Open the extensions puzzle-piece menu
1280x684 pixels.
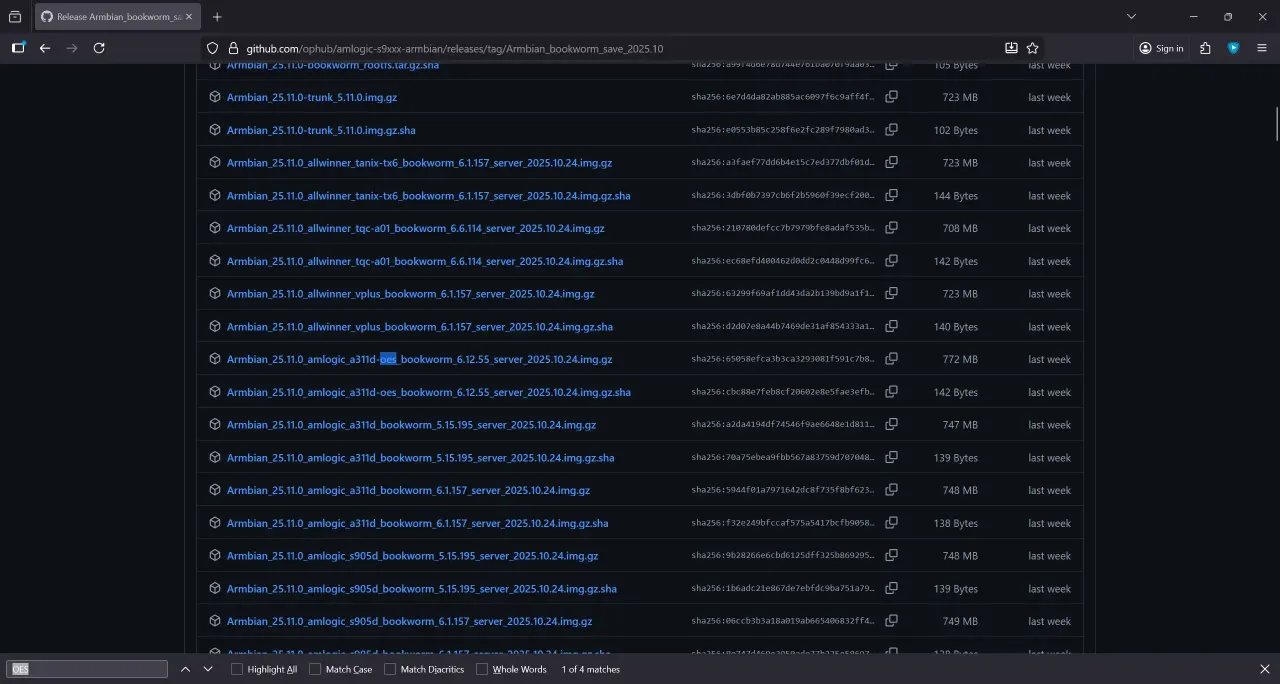point(1205,48)
